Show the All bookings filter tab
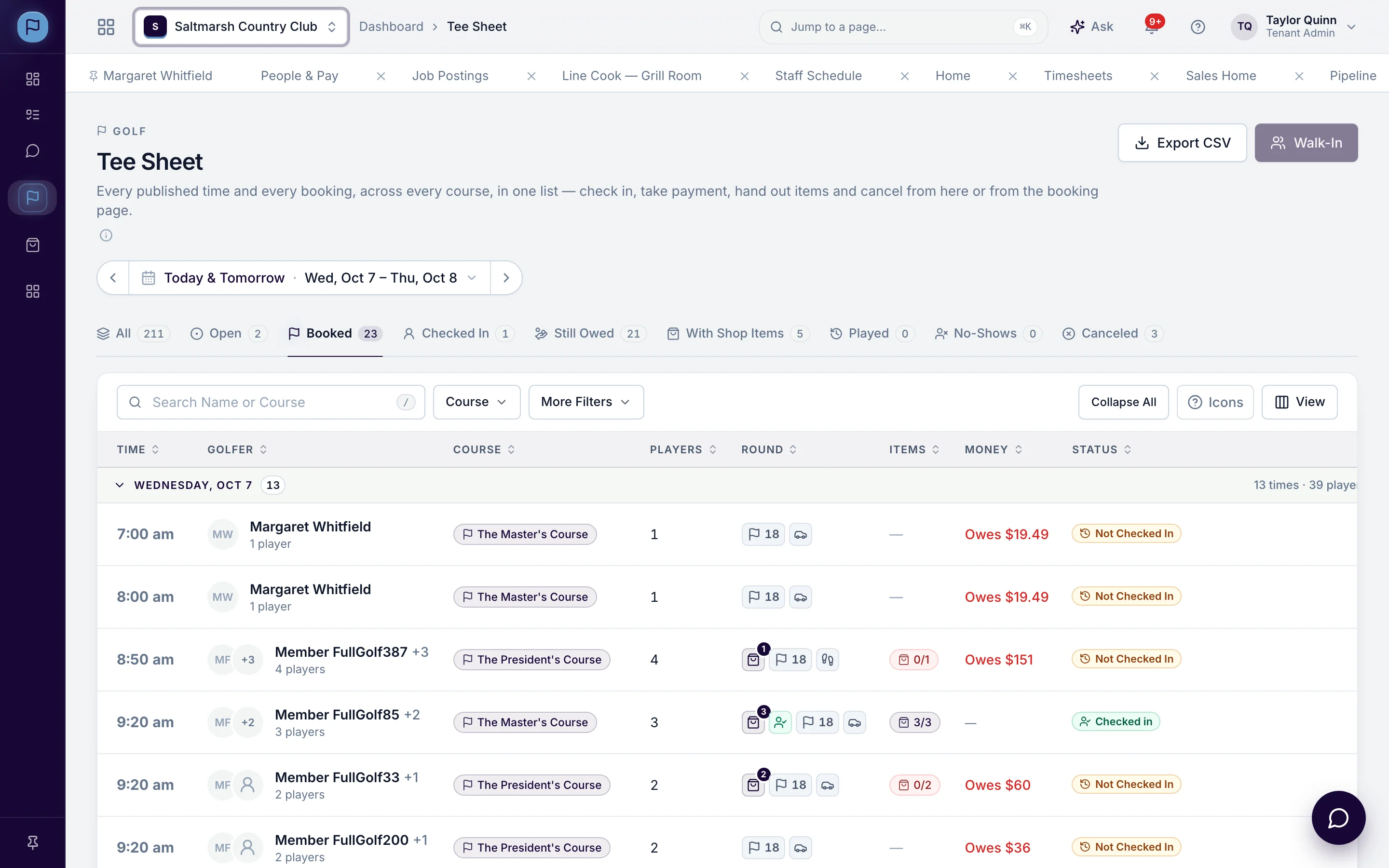 pyautogui.click(x=134, y=334)
